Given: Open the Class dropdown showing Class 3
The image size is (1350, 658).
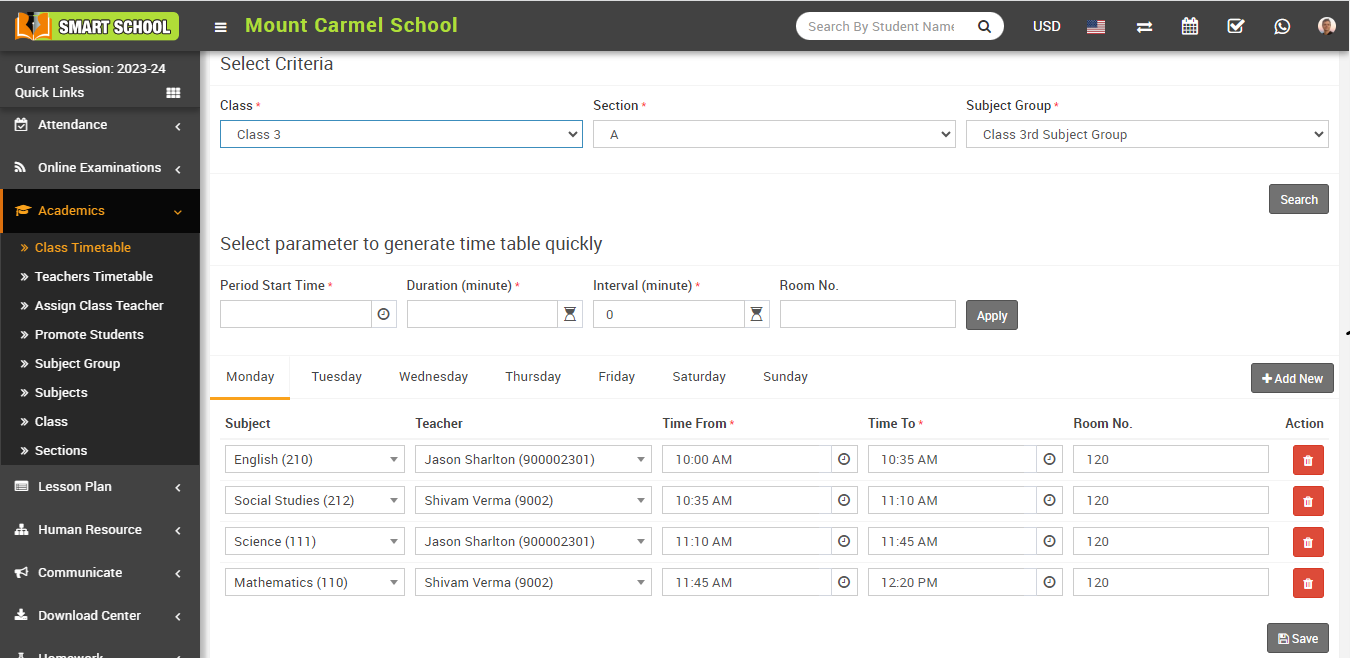Looking at the screenshot, I should point(401,134).
